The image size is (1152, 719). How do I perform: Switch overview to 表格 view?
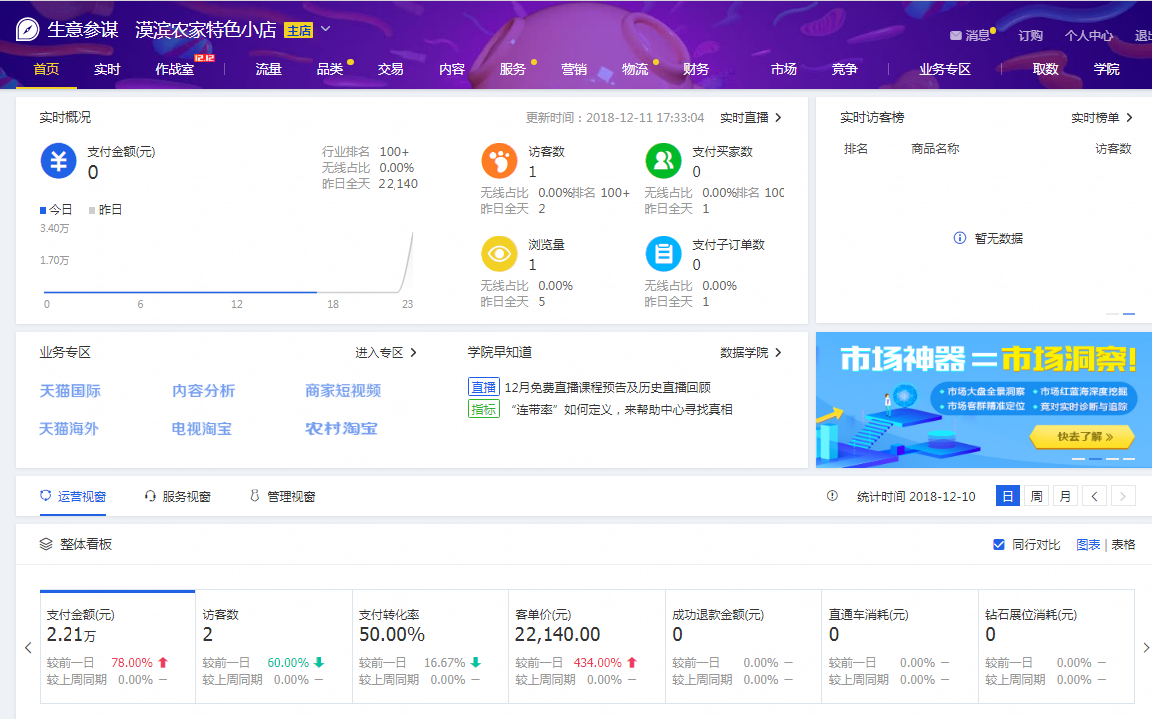1123,544
